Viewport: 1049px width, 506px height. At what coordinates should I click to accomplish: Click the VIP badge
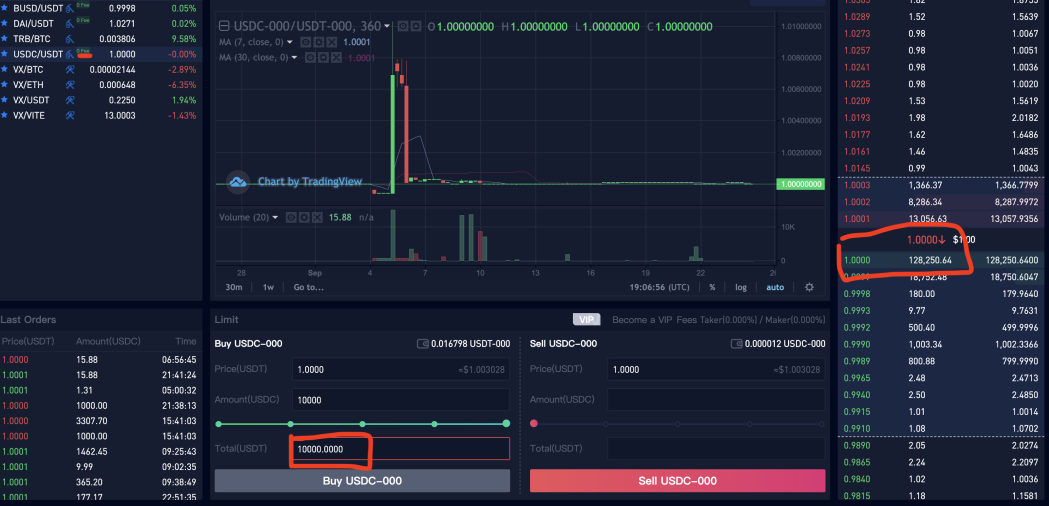click(x=586, y=320)
